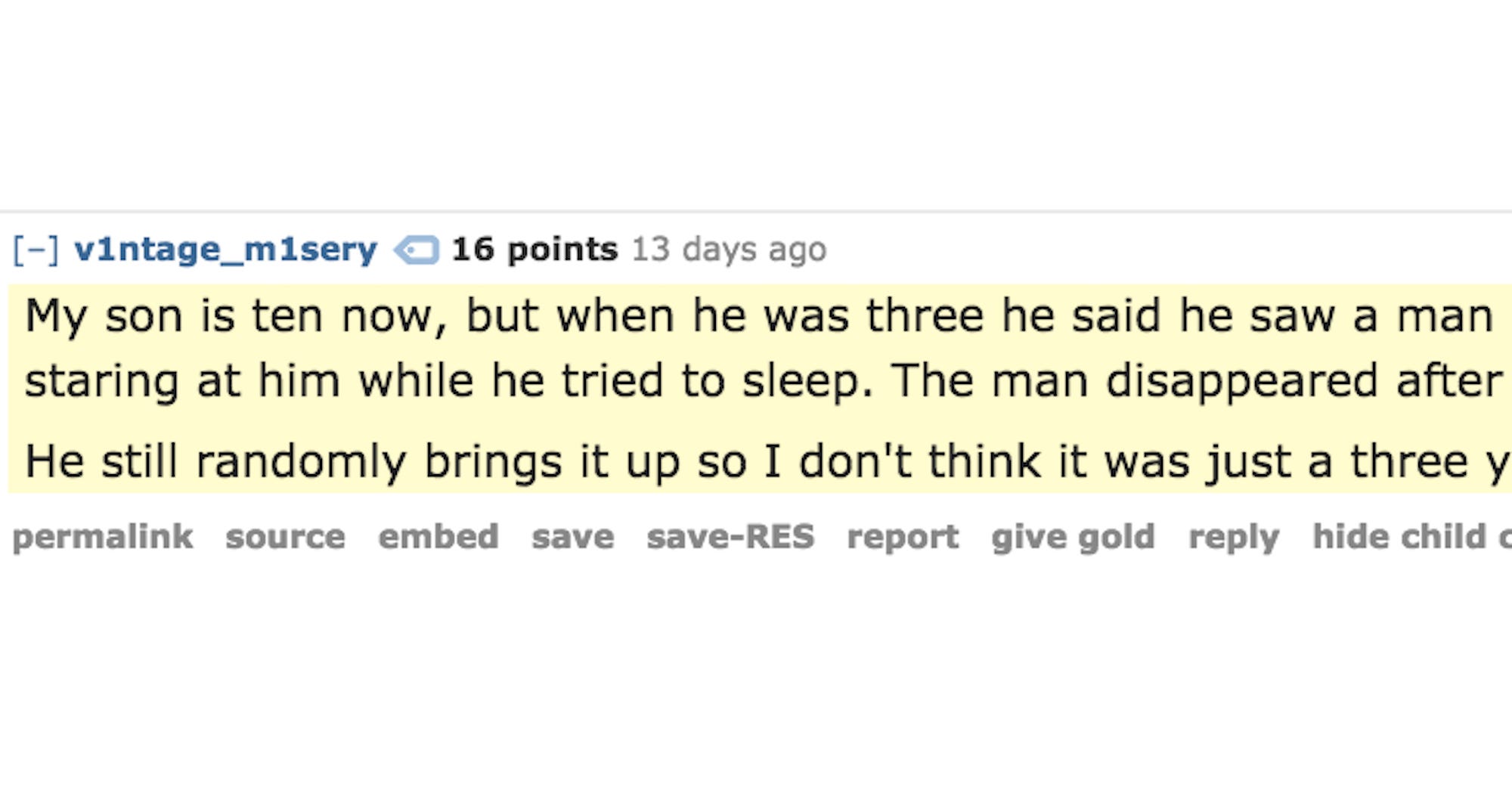This screenshot has height=794, width=1512.
Task: Click the word "points" in the comment header
Action: click(562, 250)
